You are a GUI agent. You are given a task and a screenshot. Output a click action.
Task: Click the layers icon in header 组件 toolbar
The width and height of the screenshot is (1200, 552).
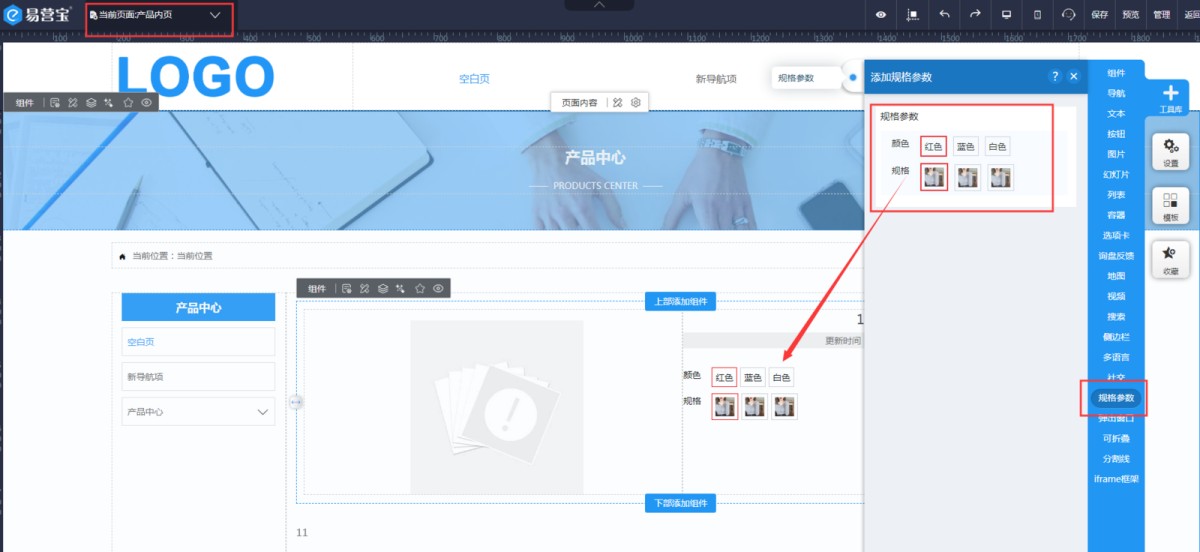[x=91, y=102]
